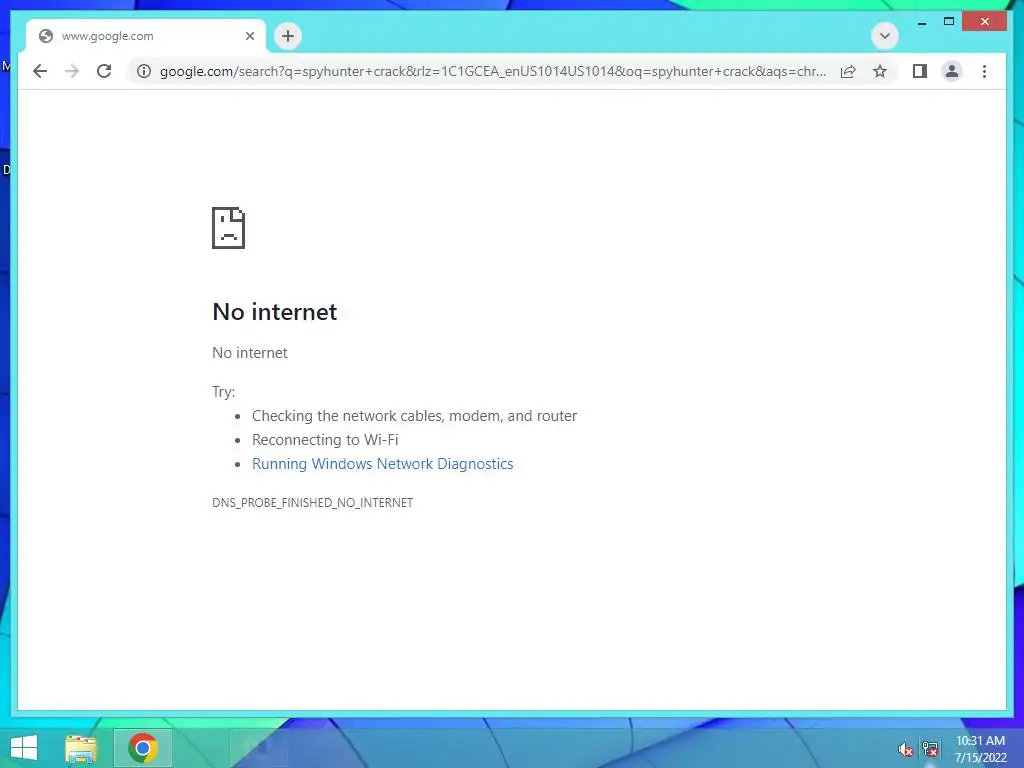Image resolution: width=1024 pixels, height=768 pixels.
Task: Open the Chrome three-dot menu
Action: 984,71
